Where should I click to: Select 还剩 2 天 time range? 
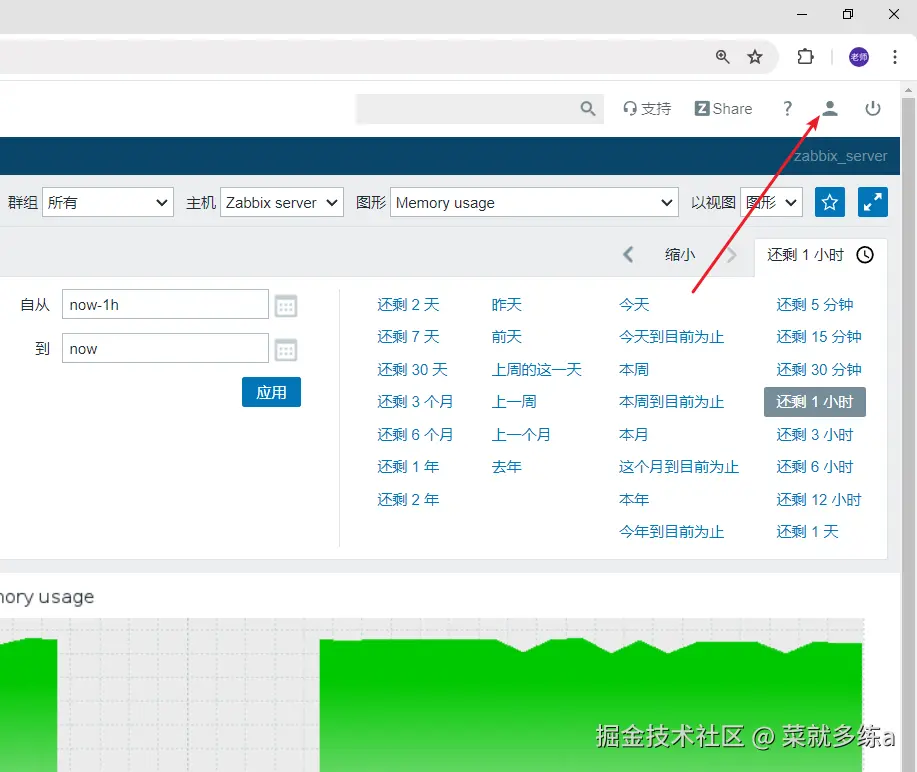pos(408,305)
